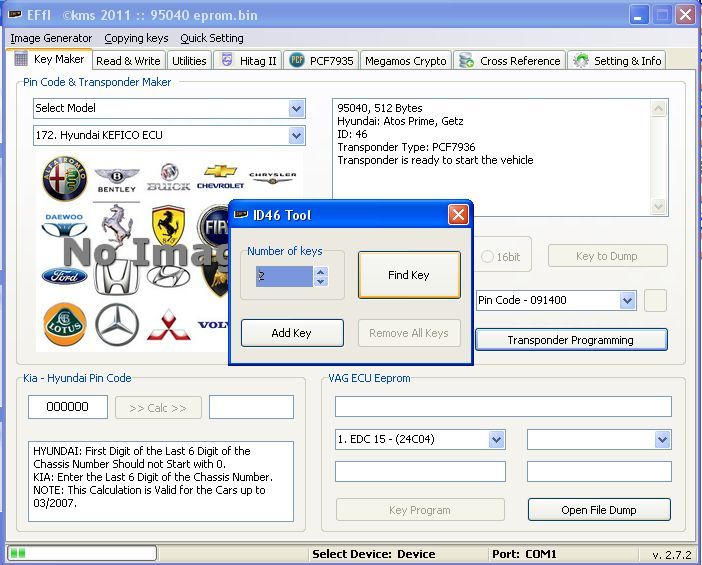Click the Chevrolet bowtie logo
The image size is (702, 565).
click(219, 177)
